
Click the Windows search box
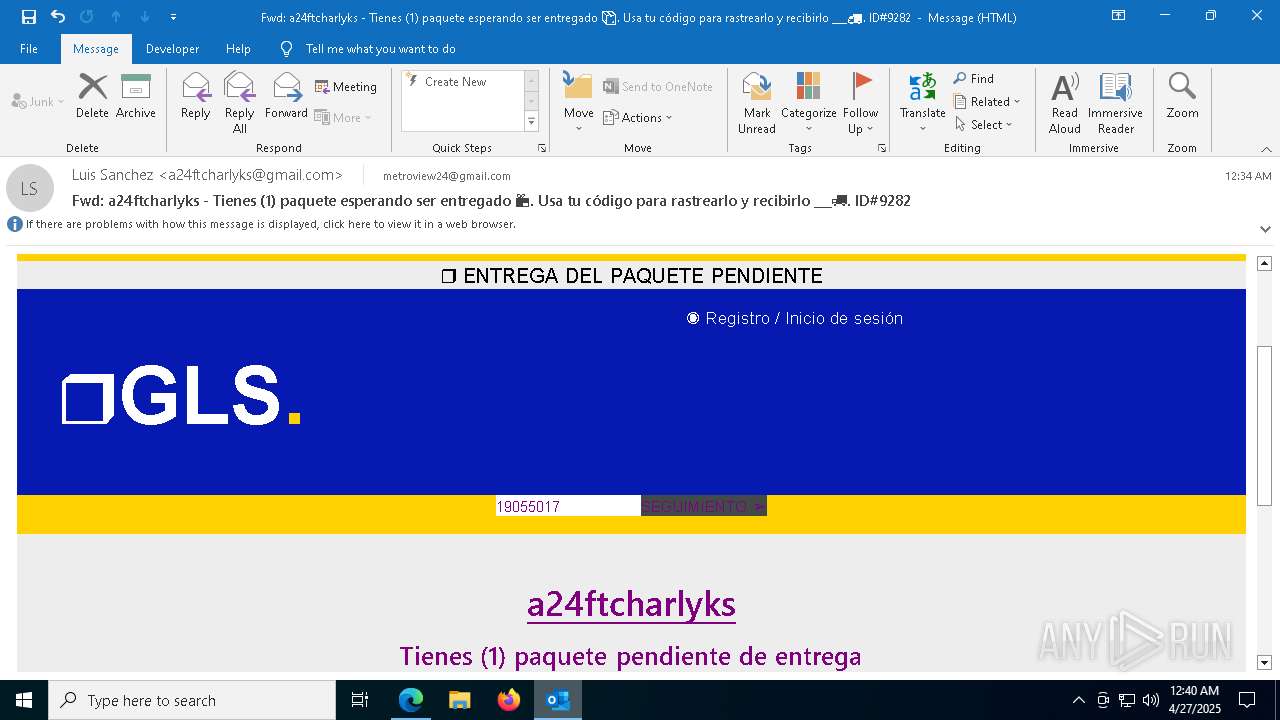coord(192,700)
